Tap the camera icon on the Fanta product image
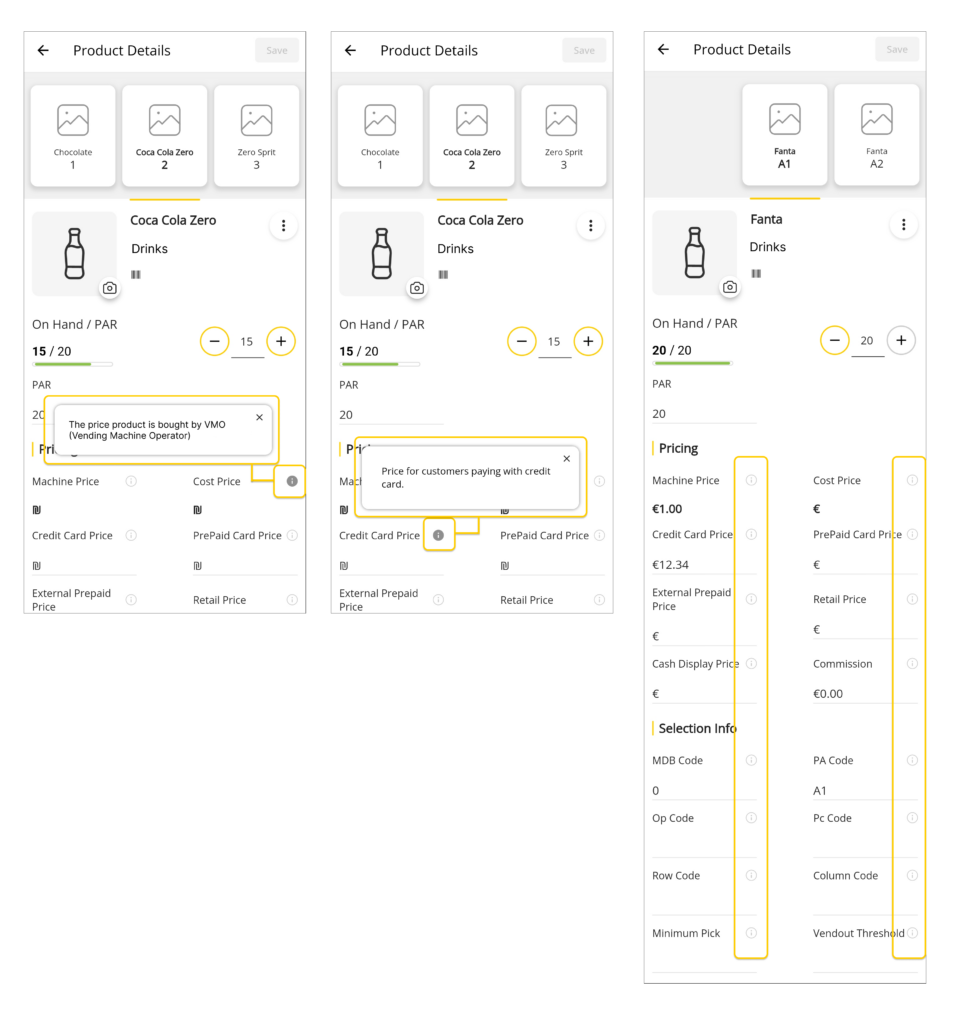963x1024 pixels. point(730,287)
